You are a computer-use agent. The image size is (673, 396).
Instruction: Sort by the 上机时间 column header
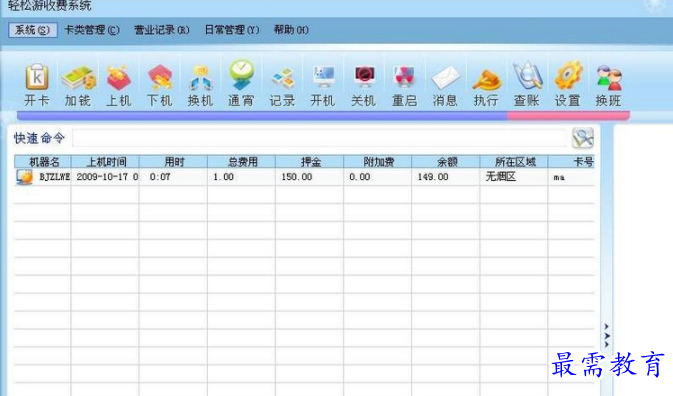(105, 162)
